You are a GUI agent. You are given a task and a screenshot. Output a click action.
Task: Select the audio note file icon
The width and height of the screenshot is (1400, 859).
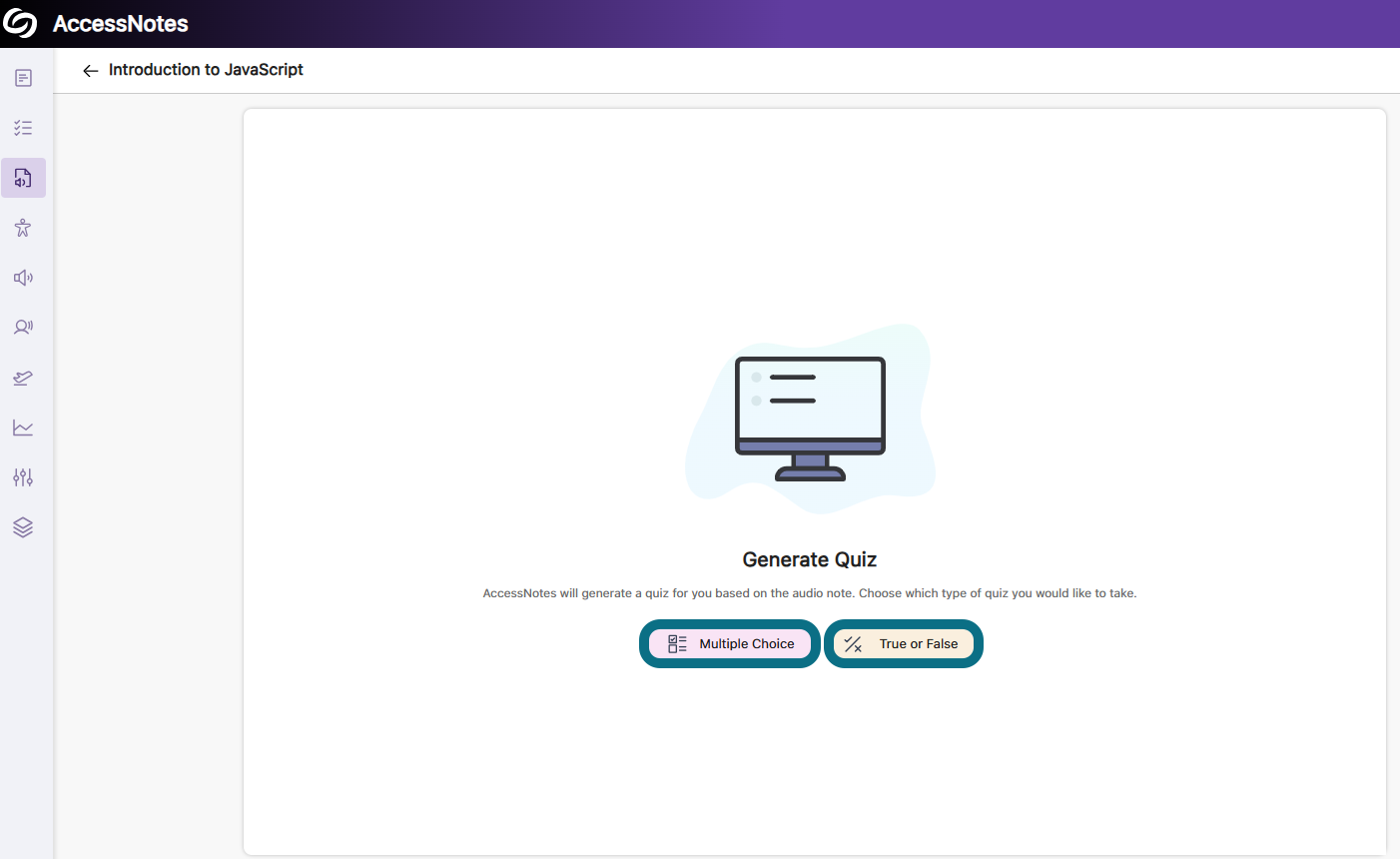[x=23, y=178]
